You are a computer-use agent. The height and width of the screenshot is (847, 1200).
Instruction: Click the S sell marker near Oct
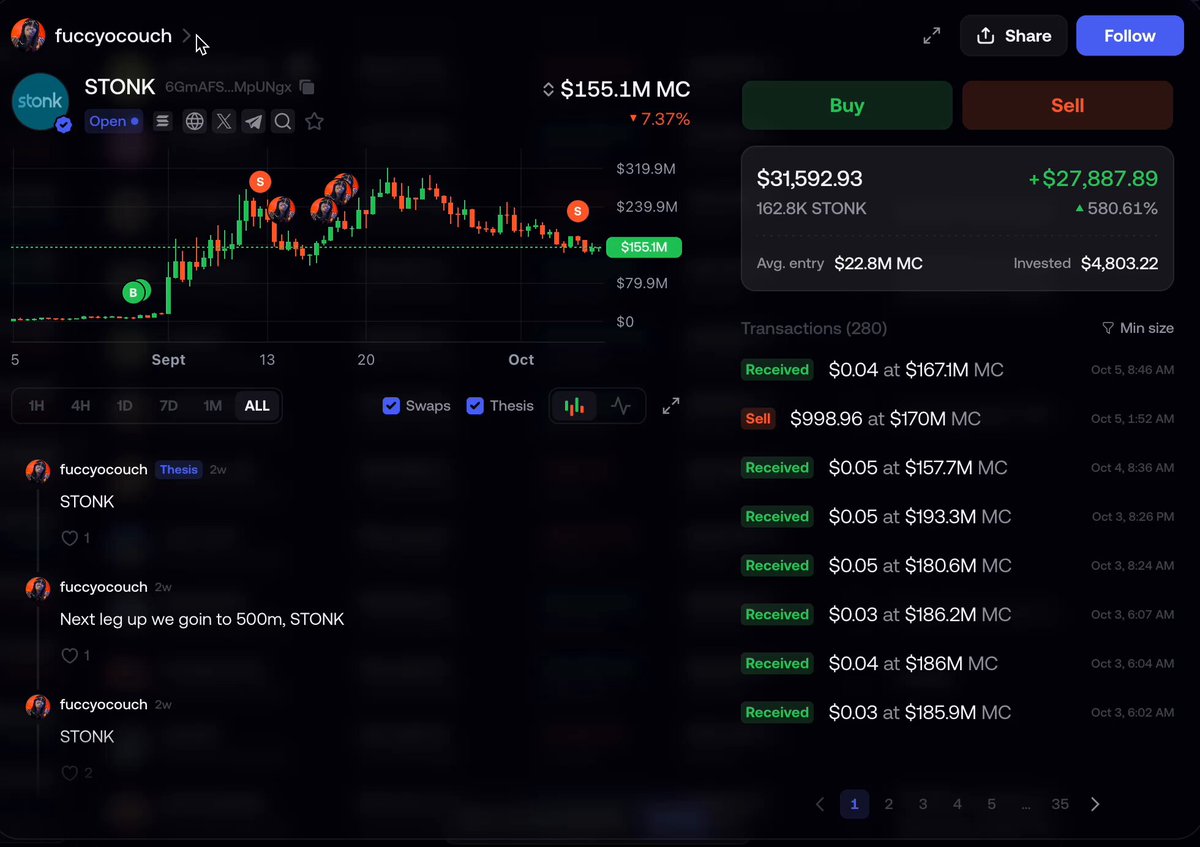[578, 211]
